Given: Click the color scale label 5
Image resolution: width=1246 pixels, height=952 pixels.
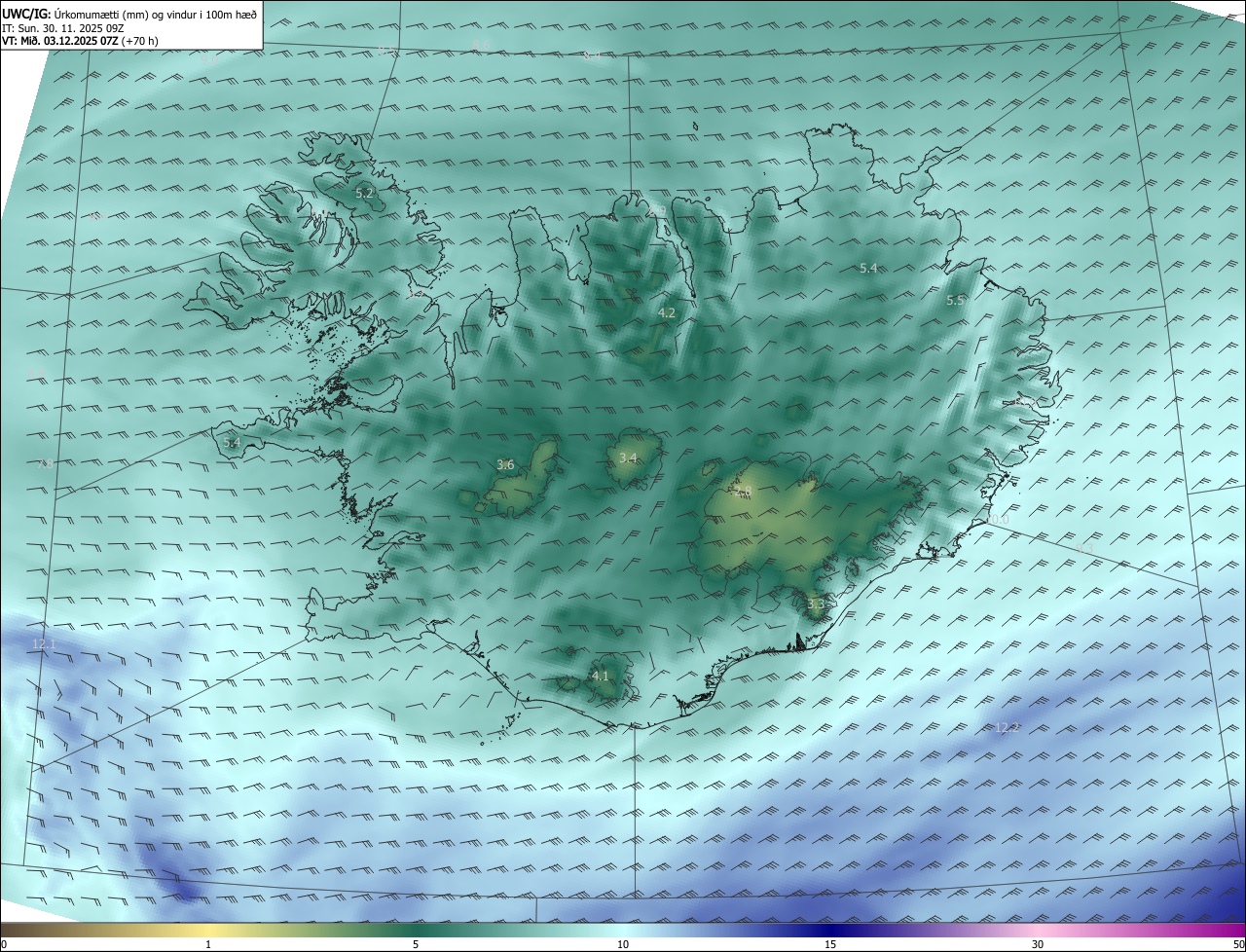Looking at the screenshot, I should coord(416,944).
